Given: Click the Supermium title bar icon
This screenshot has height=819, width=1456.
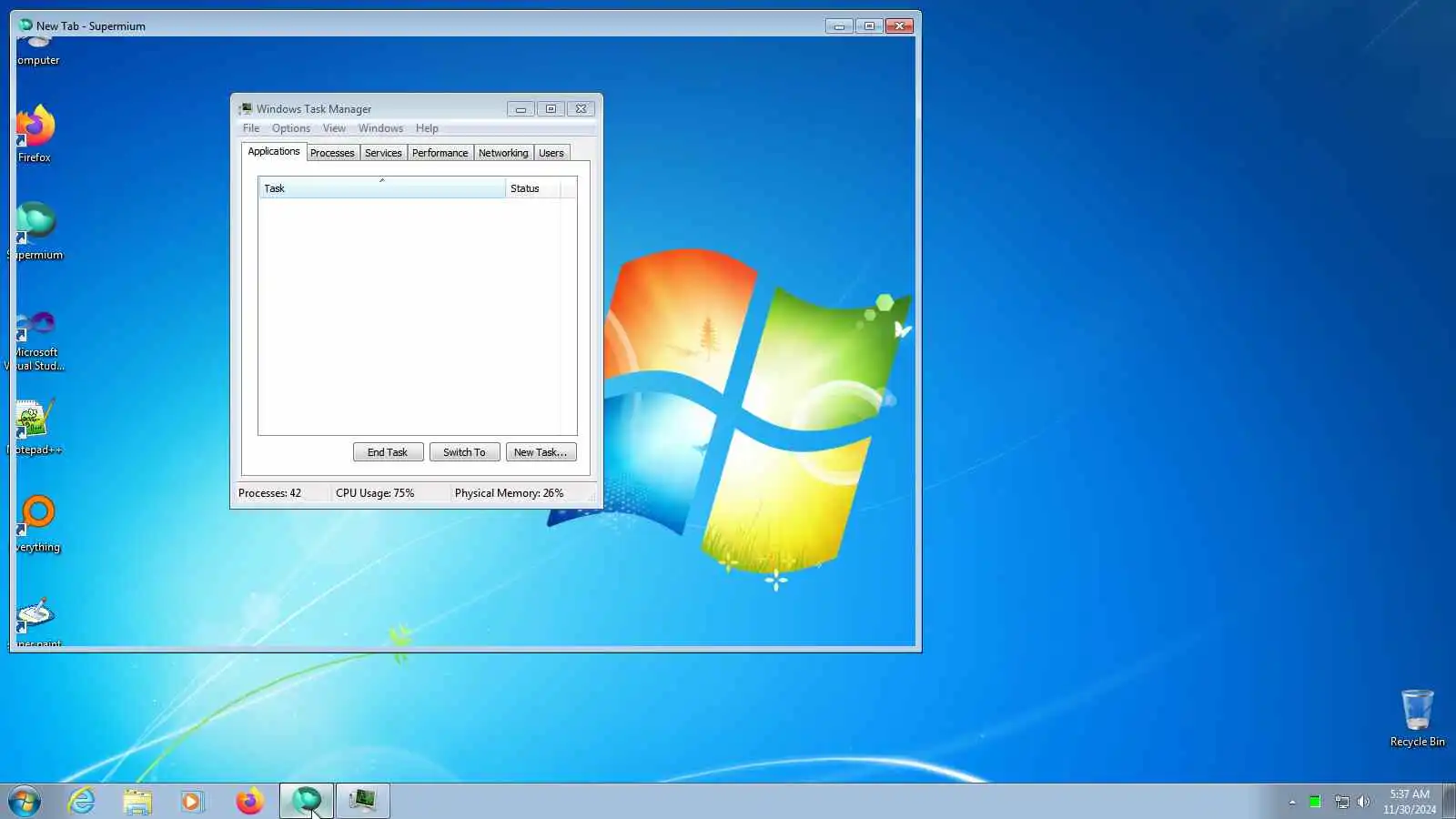Looking at the screenshot, I should (25, 25).
